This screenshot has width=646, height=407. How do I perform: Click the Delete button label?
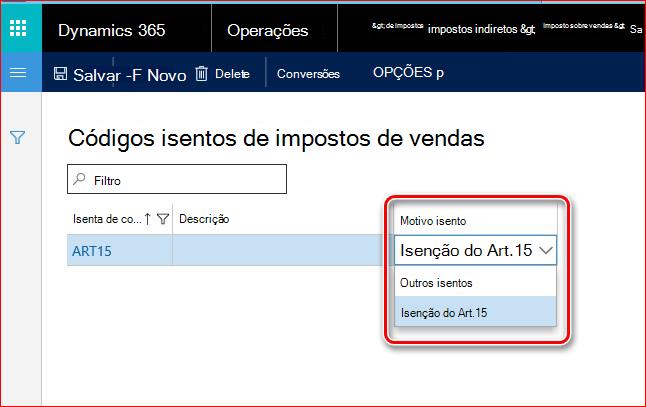click(x=232, y=74)
